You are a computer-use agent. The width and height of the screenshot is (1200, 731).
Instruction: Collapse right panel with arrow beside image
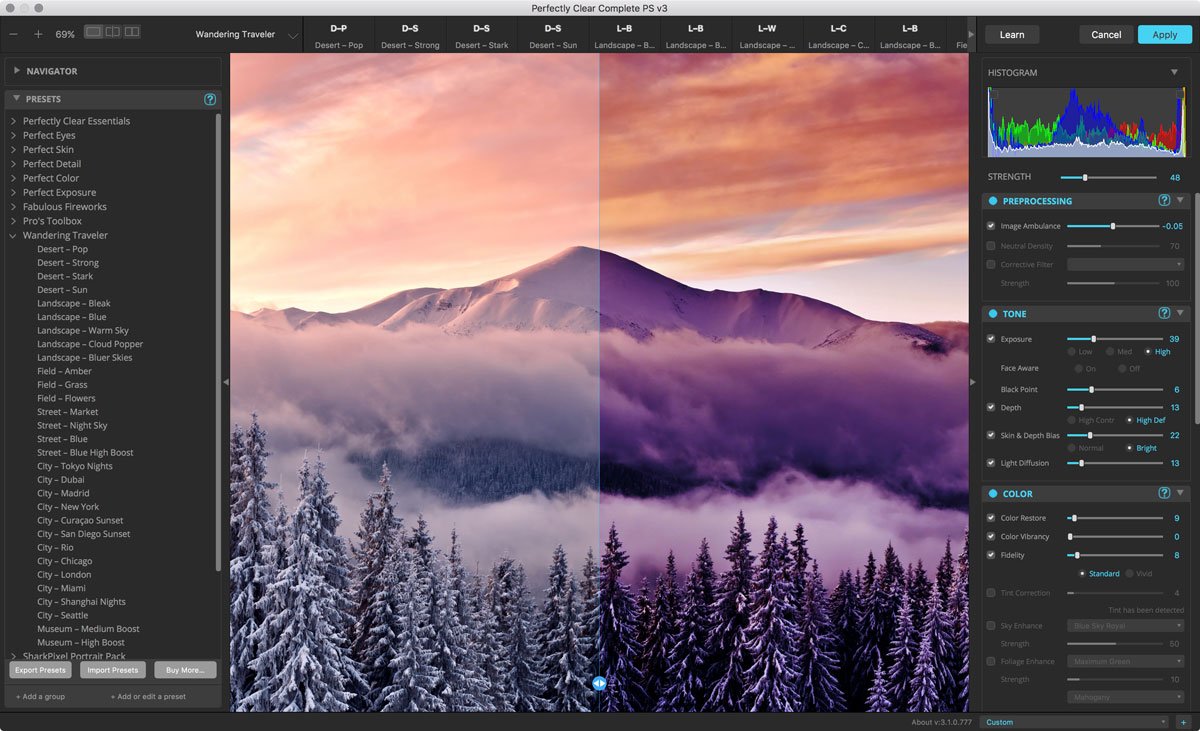click(973, 382)
